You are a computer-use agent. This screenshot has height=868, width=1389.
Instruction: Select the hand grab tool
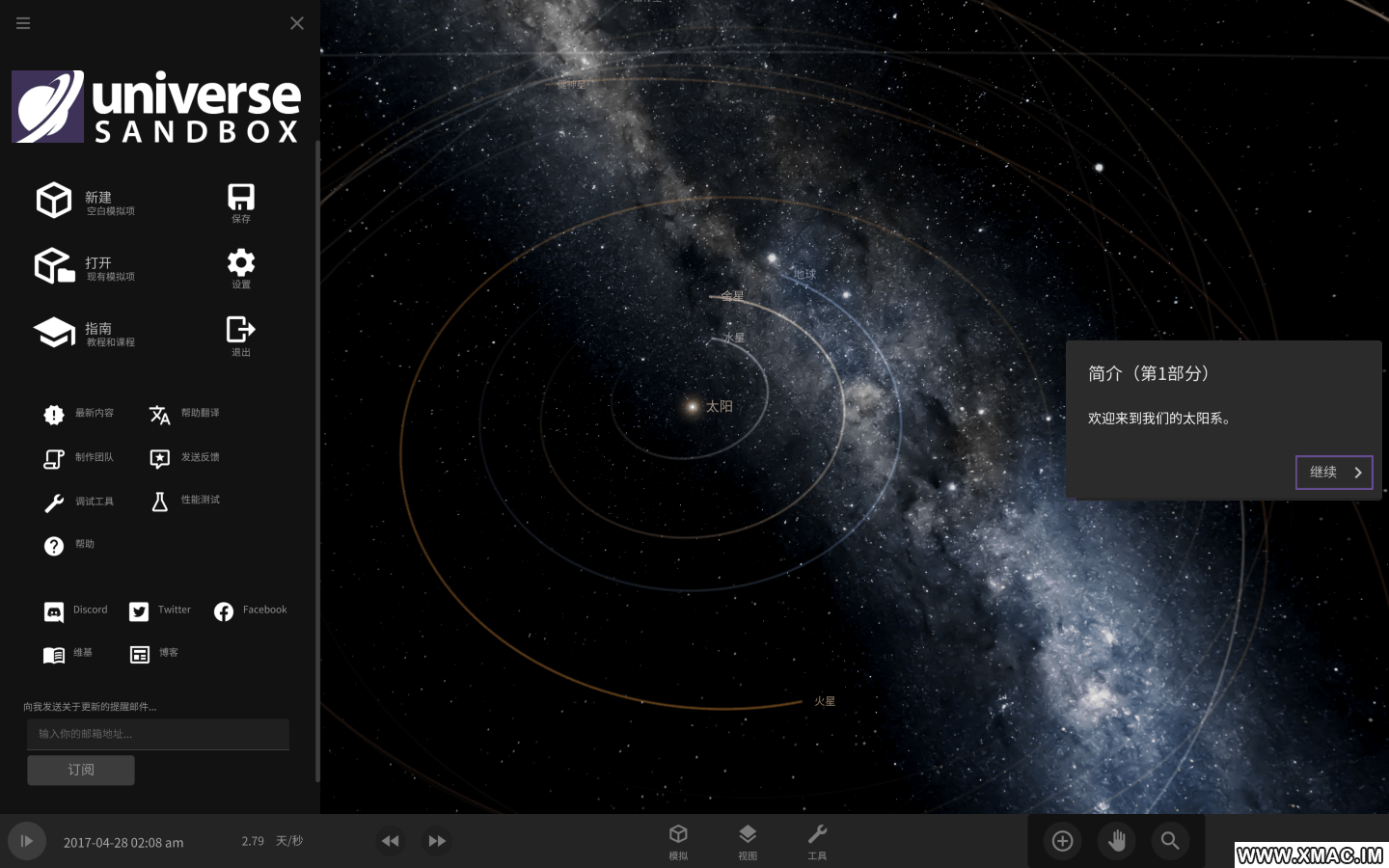(x=1116, y=841)
